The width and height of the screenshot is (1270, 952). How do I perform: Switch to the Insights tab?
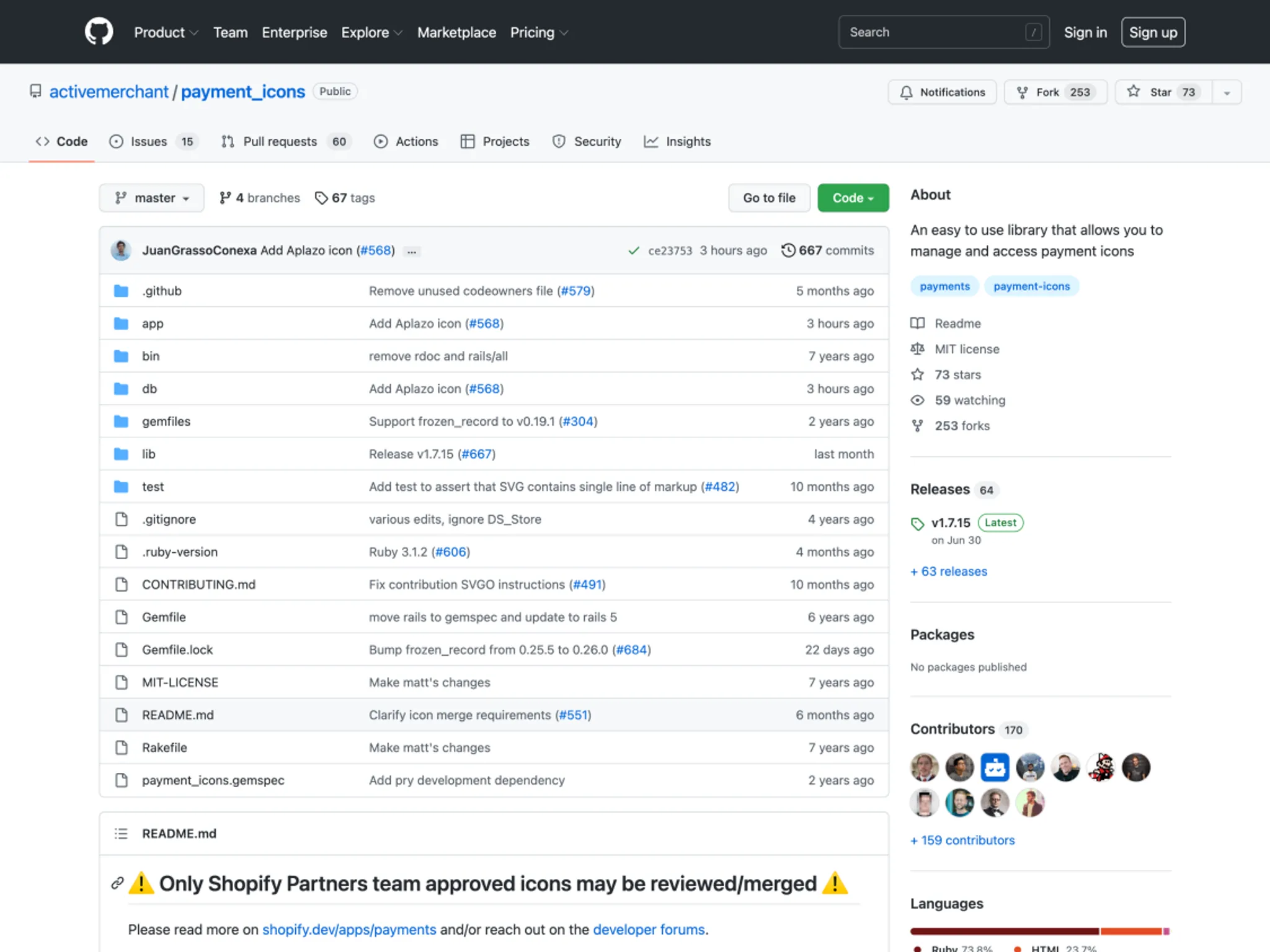point(677,141)
